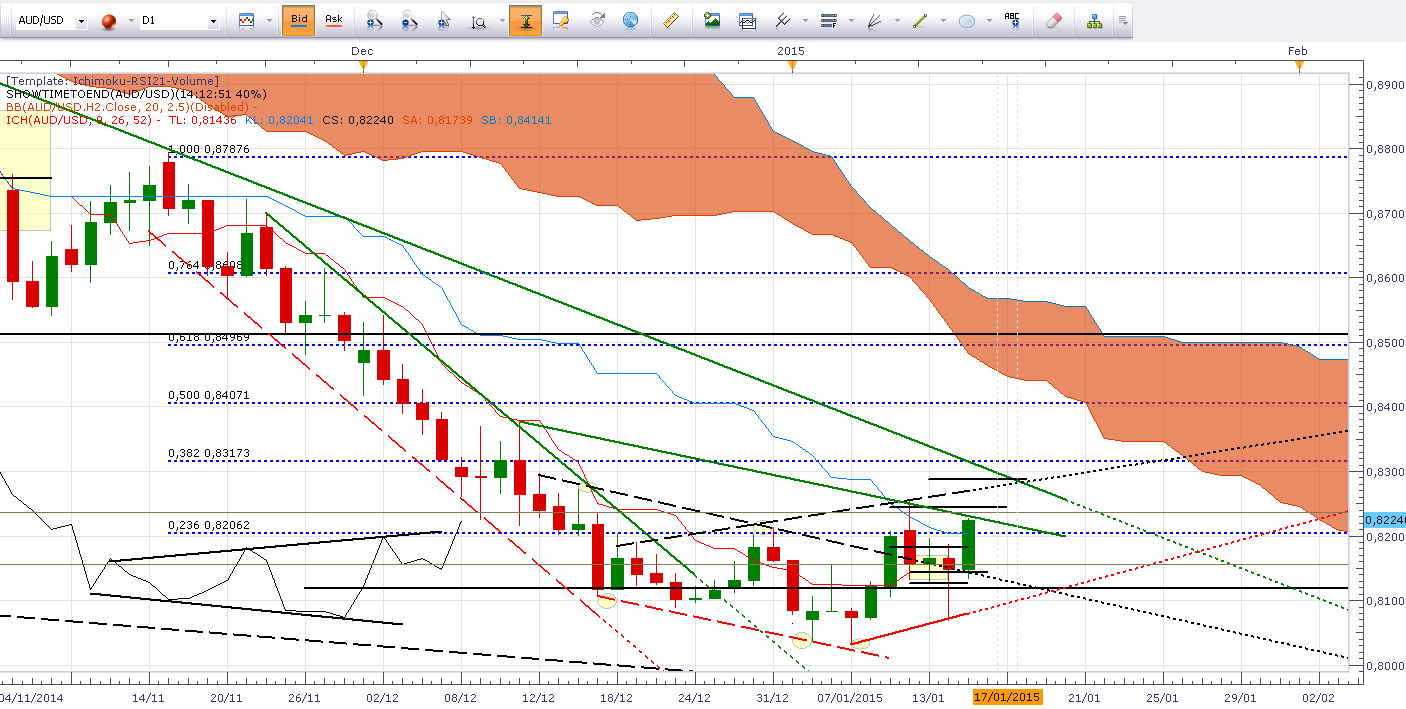Click the Template Ichimoku-RSI21-Volume label

(112, 80)
